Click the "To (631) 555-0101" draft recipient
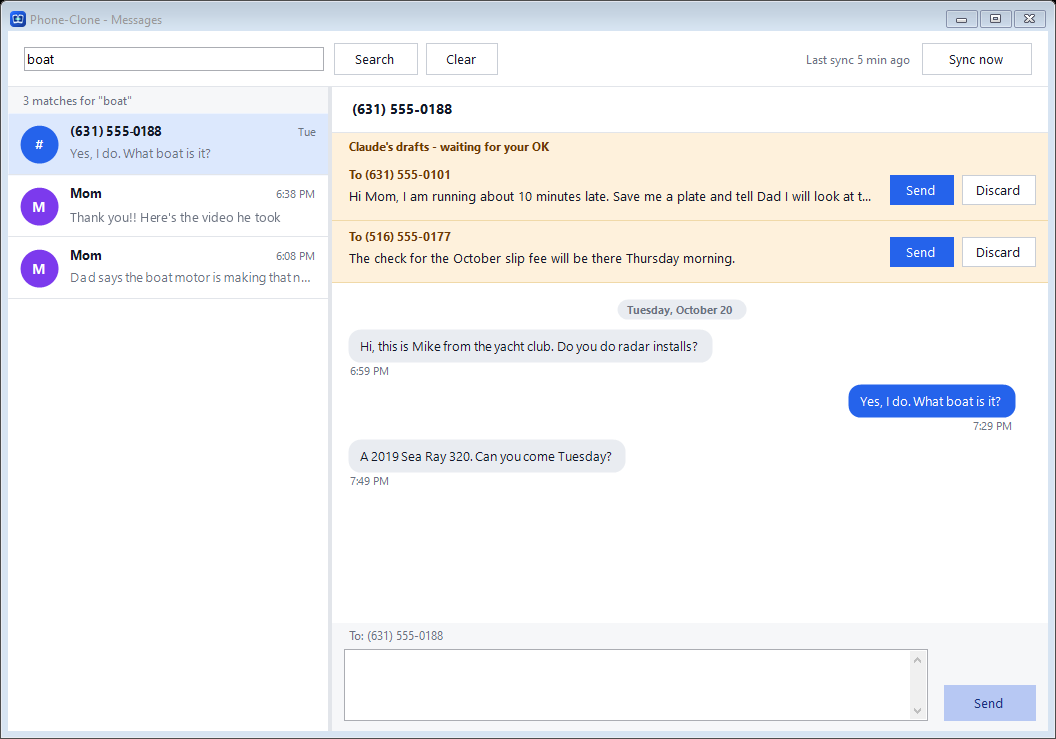Screen dimensions: 1056x739 (399, 174)
